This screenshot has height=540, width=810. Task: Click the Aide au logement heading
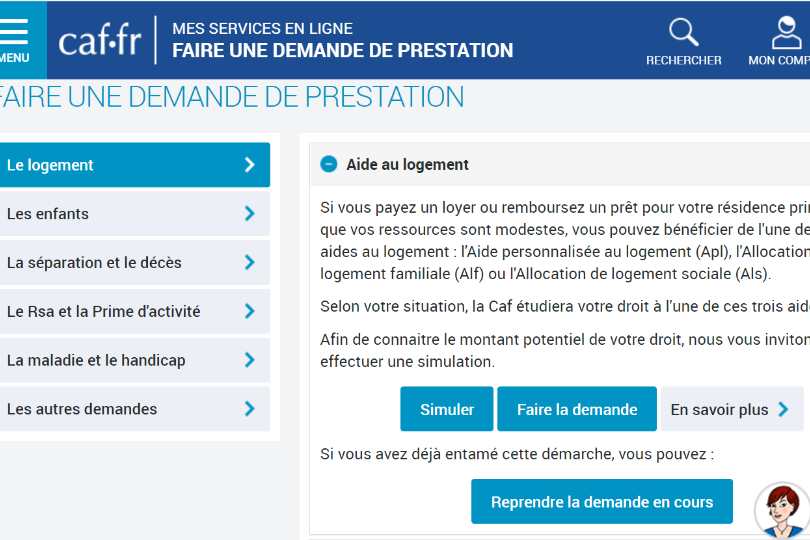pos(408,164)
